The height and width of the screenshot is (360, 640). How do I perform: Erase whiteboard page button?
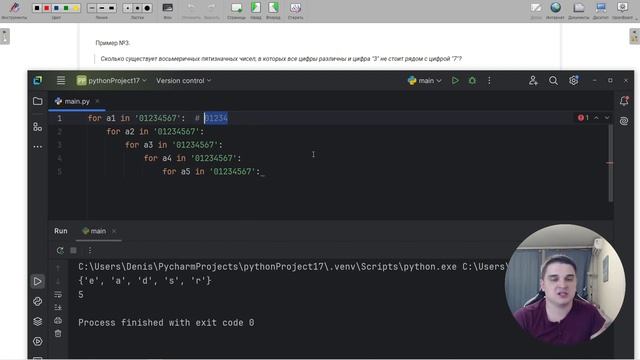[x=296, y=10]
